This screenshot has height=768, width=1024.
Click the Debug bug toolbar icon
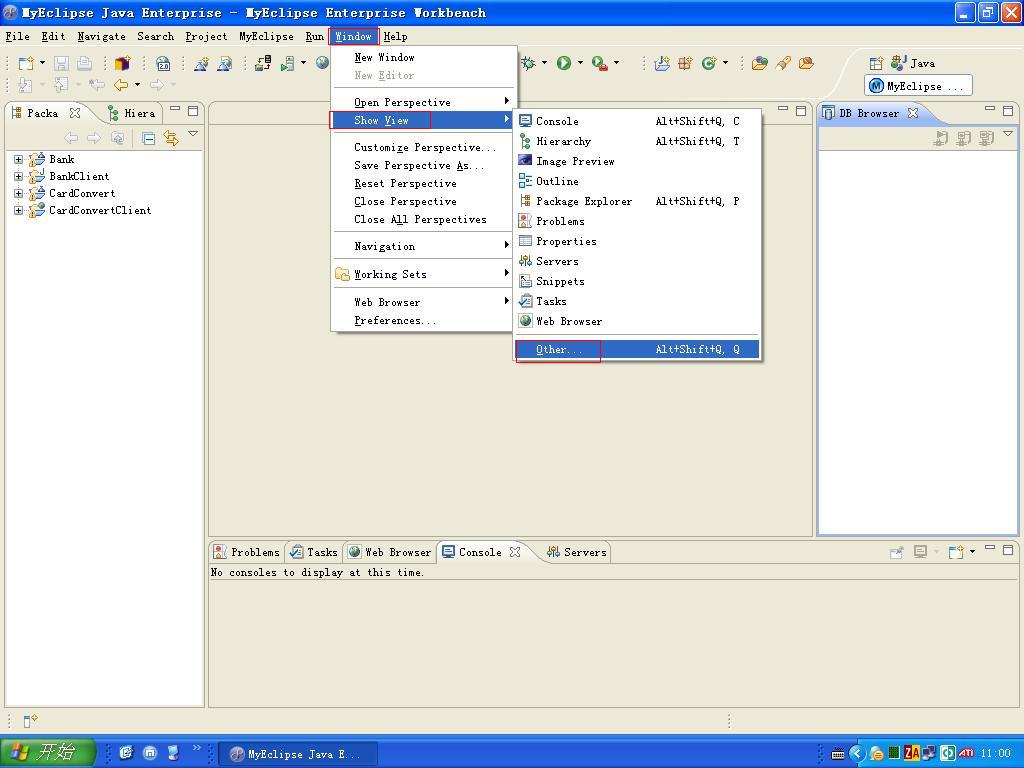[x=528, y=63]
